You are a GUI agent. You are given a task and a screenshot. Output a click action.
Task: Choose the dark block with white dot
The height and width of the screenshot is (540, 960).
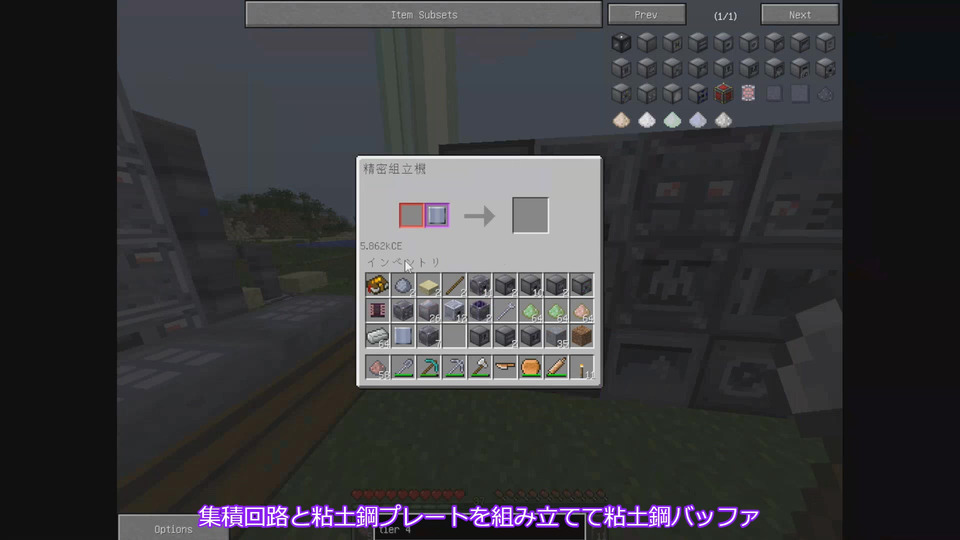click(x=621, y=42)
